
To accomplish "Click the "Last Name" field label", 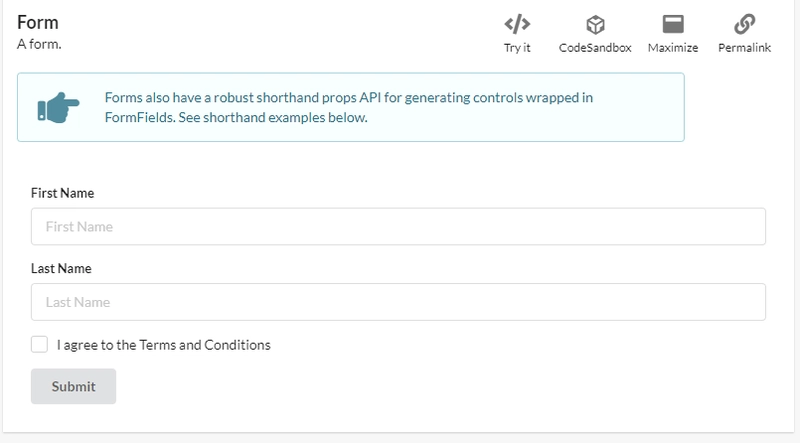I will [61, 269].
